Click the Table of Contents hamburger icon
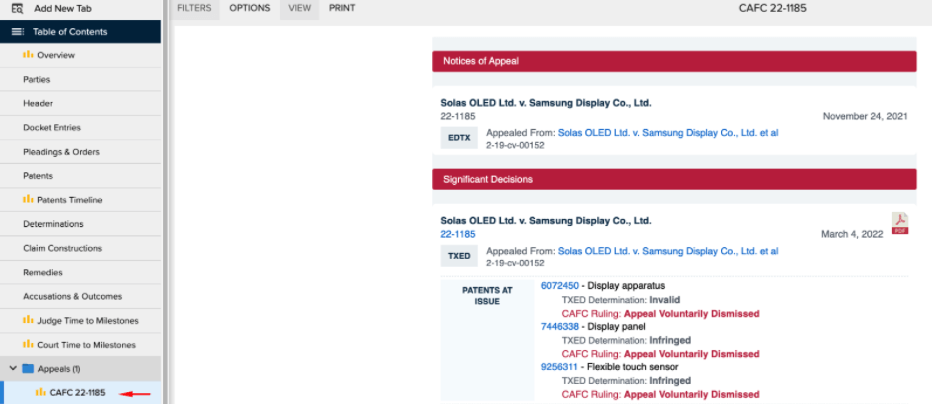The height and width of the screenshot is (404, 932). coord(18,32)
